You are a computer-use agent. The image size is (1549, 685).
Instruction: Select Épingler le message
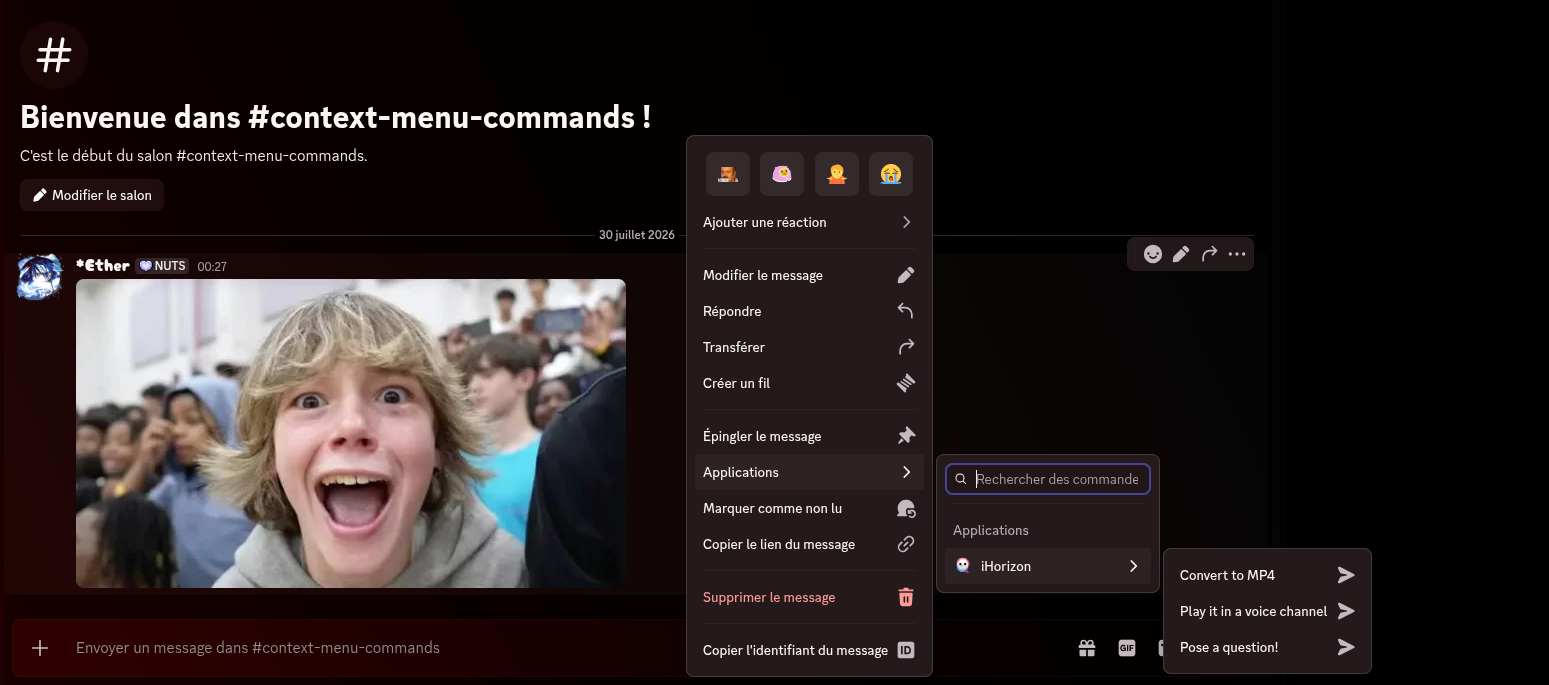[809, 436]
